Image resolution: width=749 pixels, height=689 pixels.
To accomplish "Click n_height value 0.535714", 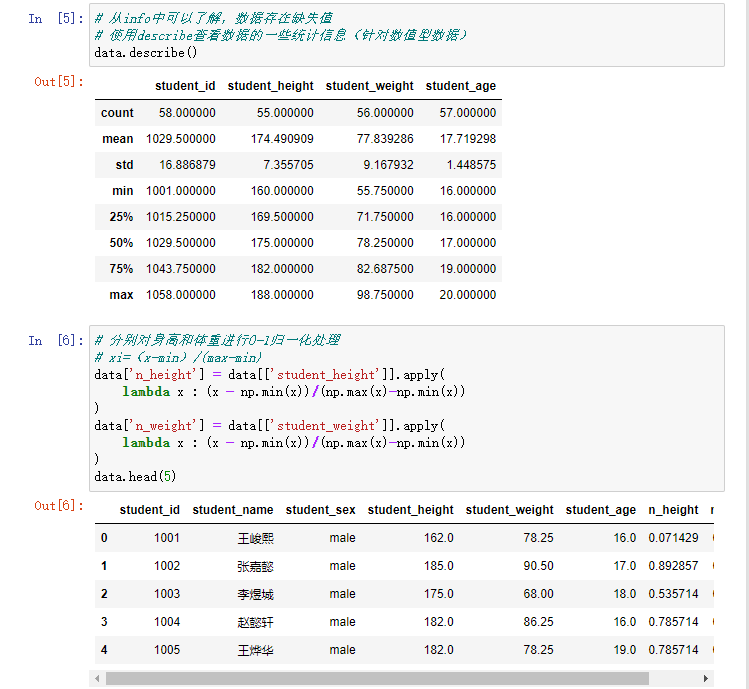I will click(x=673, y=594).
